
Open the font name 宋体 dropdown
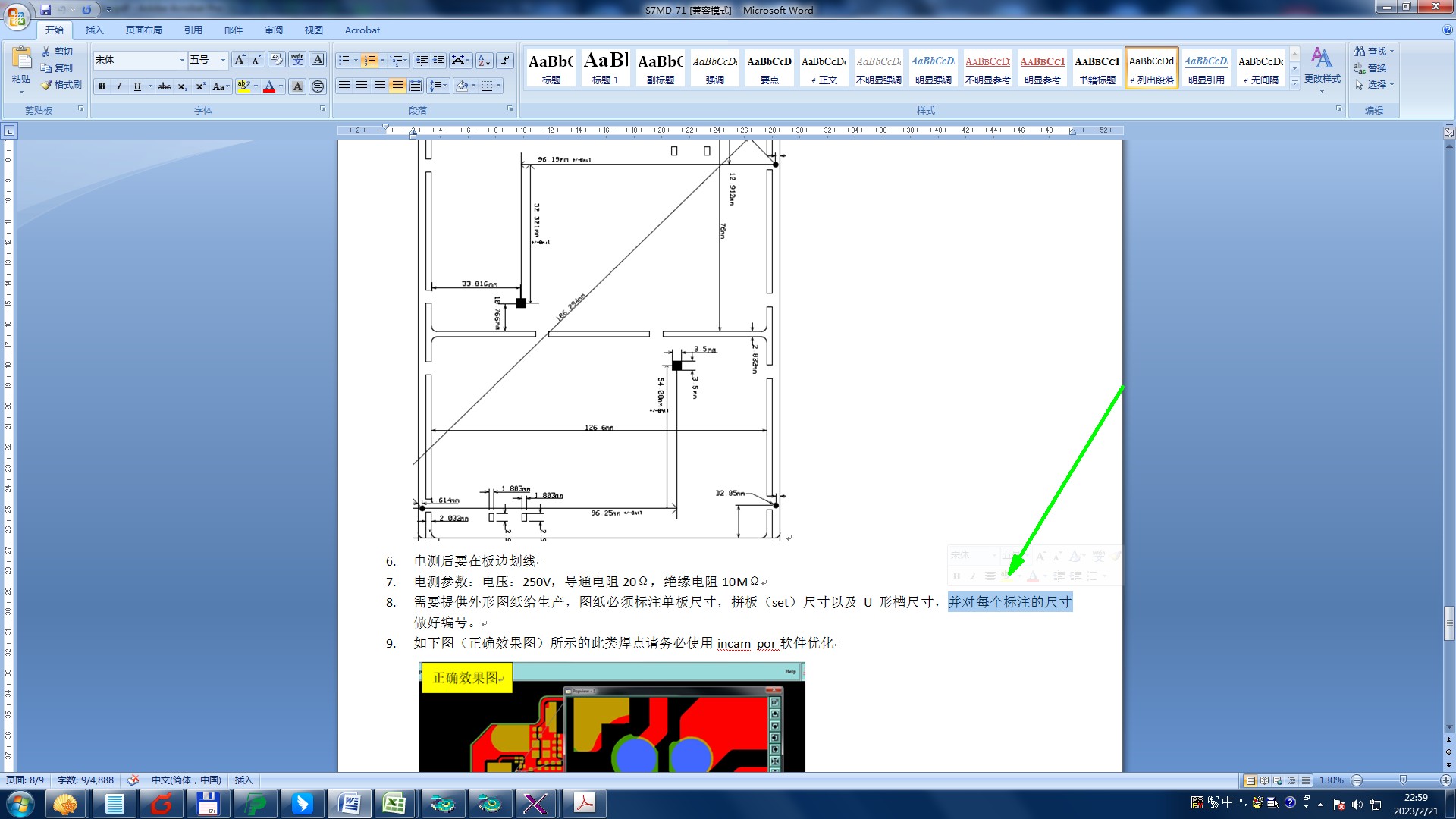click(182, 60)
